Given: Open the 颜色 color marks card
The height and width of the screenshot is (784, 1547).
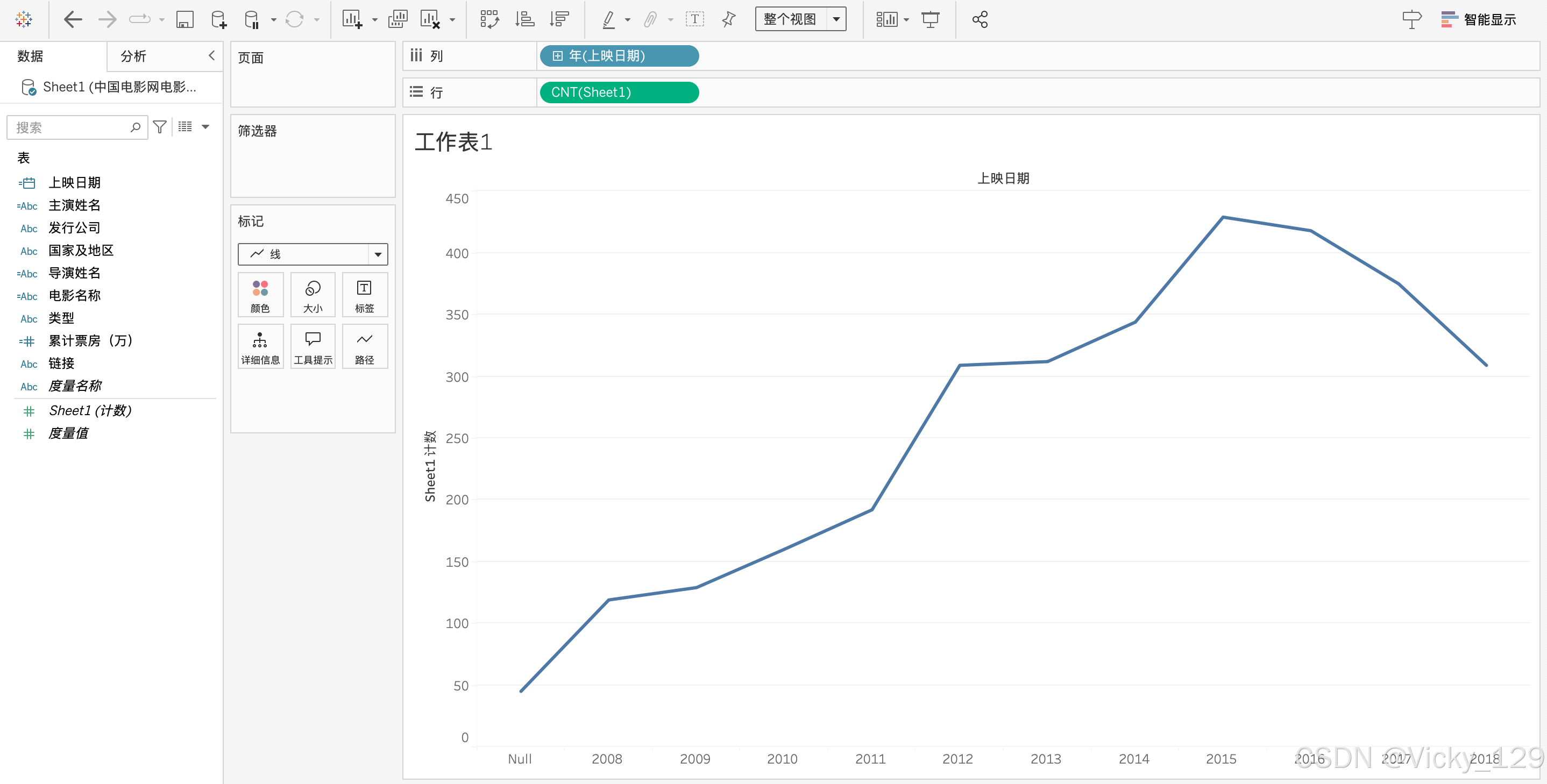Looking at the screenshot, I should [260, 295].
